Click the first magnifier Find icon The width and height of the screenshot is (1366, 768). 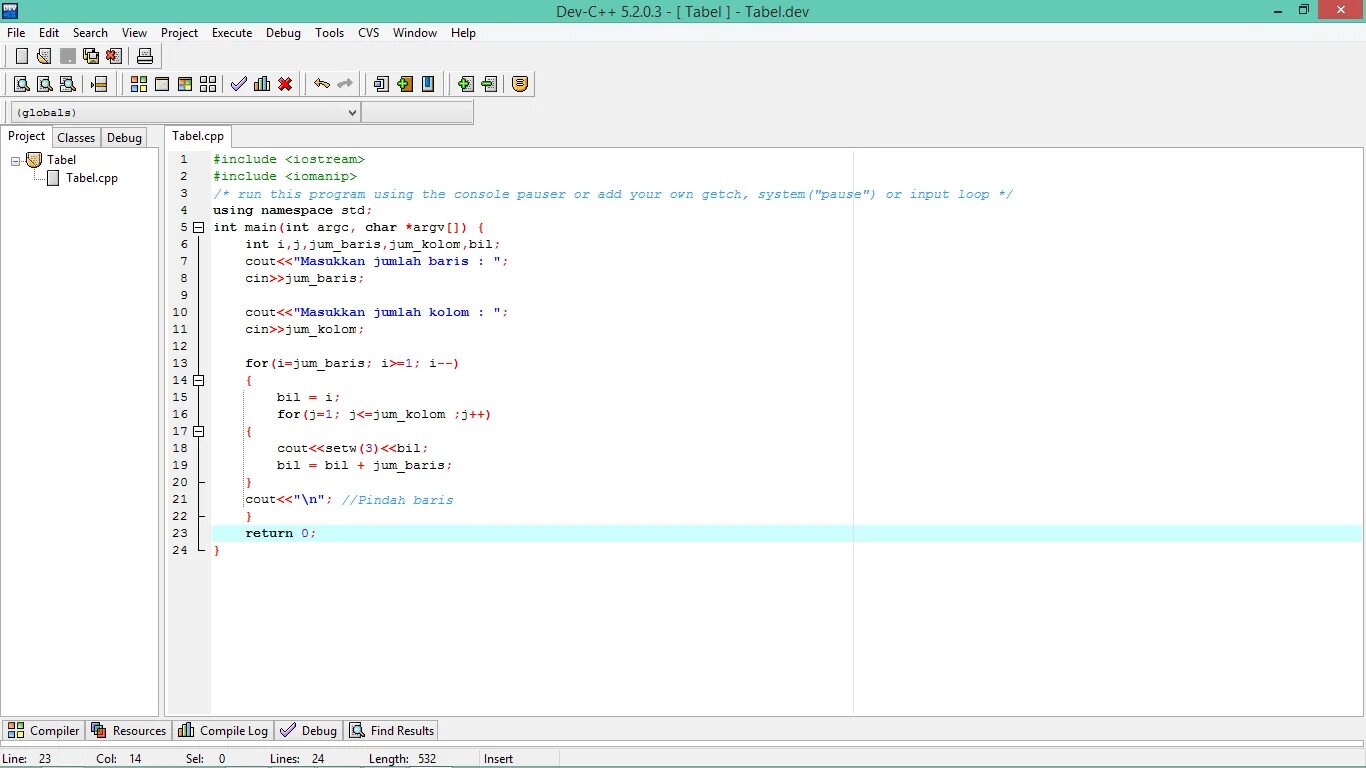21,84
